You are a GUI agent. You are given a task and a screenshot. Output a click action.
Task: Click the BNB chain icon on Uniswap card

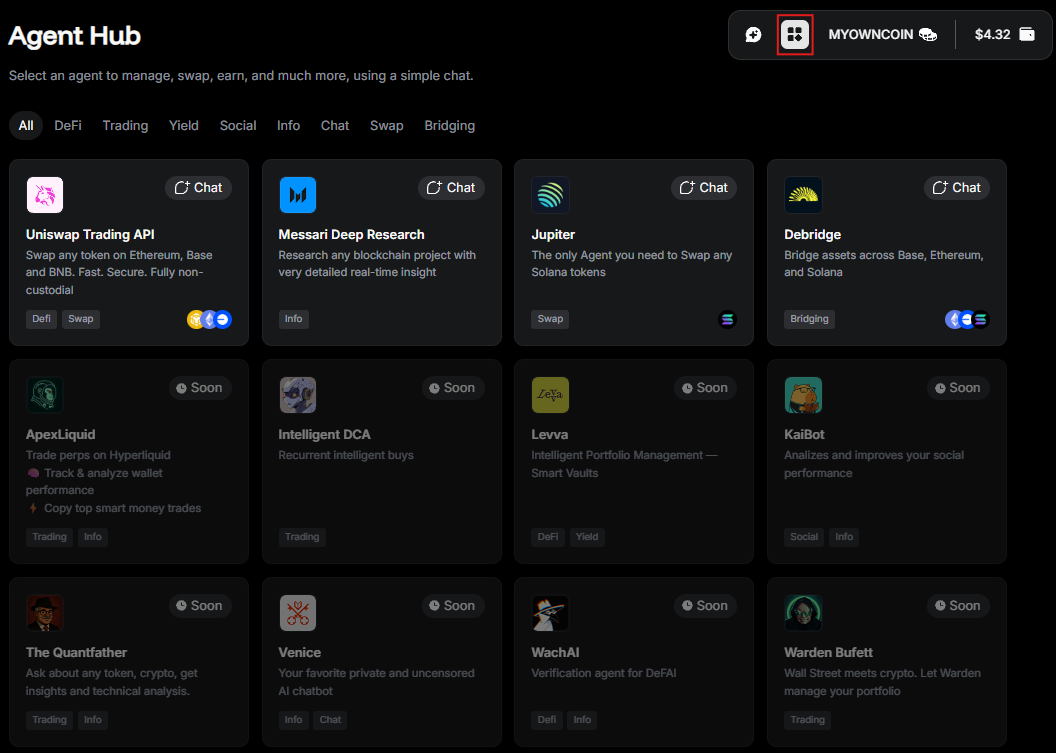(195, 319)
